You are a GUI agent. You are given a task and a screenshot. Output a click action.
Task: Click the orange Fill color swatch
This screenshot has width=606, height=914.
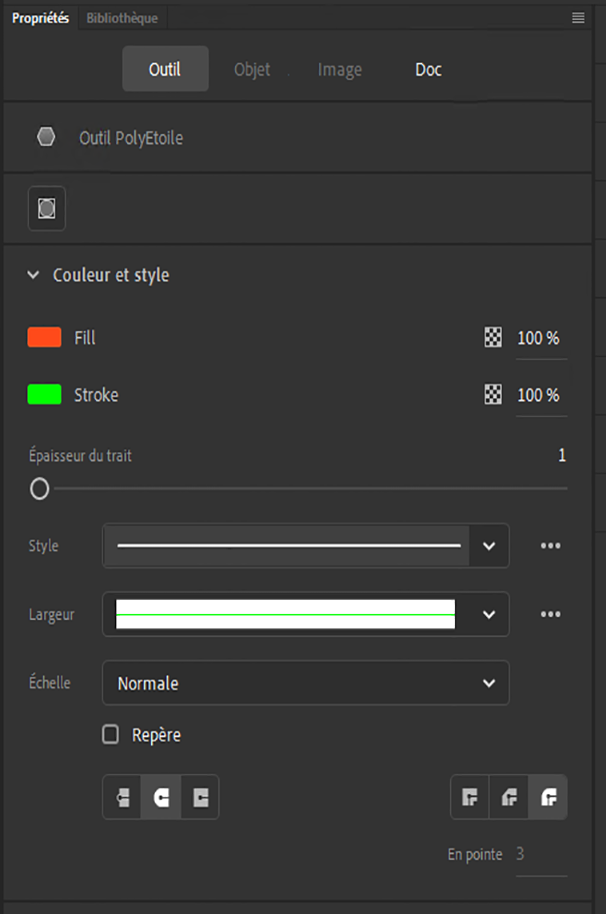pos(44,338)
